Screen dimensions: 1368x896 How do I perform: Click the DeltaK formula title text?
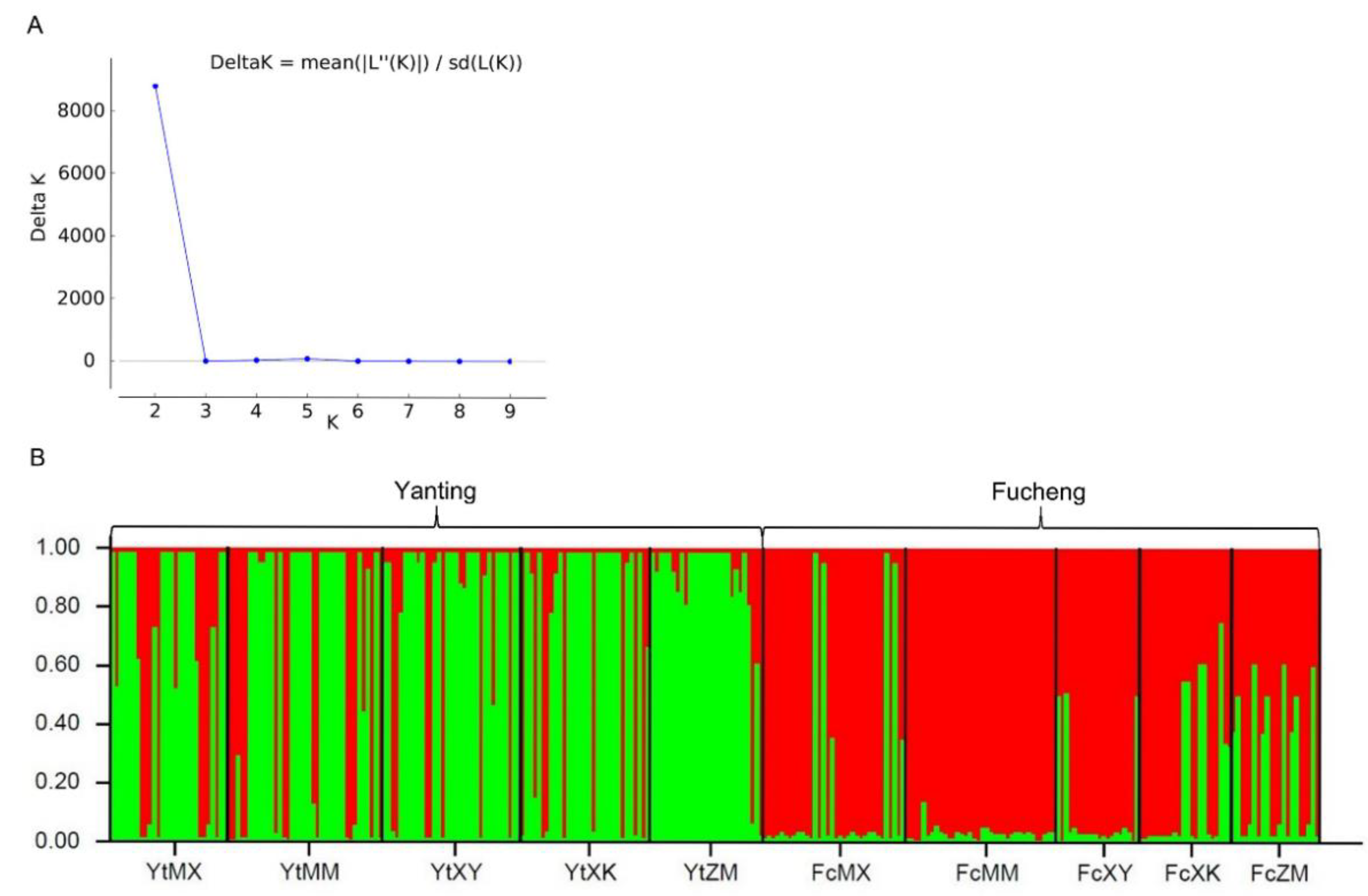366,62
